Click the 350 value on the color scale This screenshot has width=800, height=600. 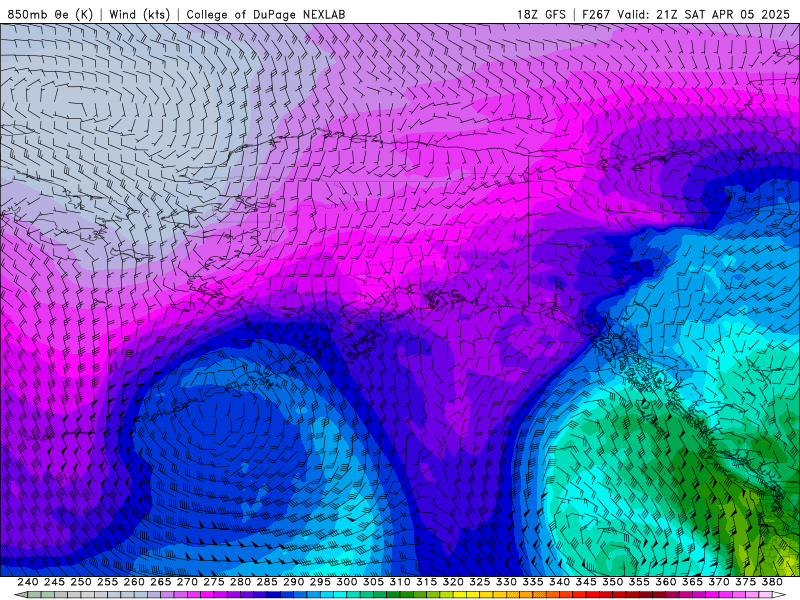(x=612, y=582)
